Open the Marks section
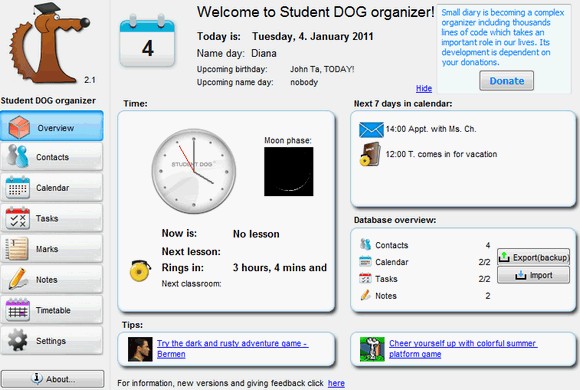The image size is (580, 390). pos(52,249)
